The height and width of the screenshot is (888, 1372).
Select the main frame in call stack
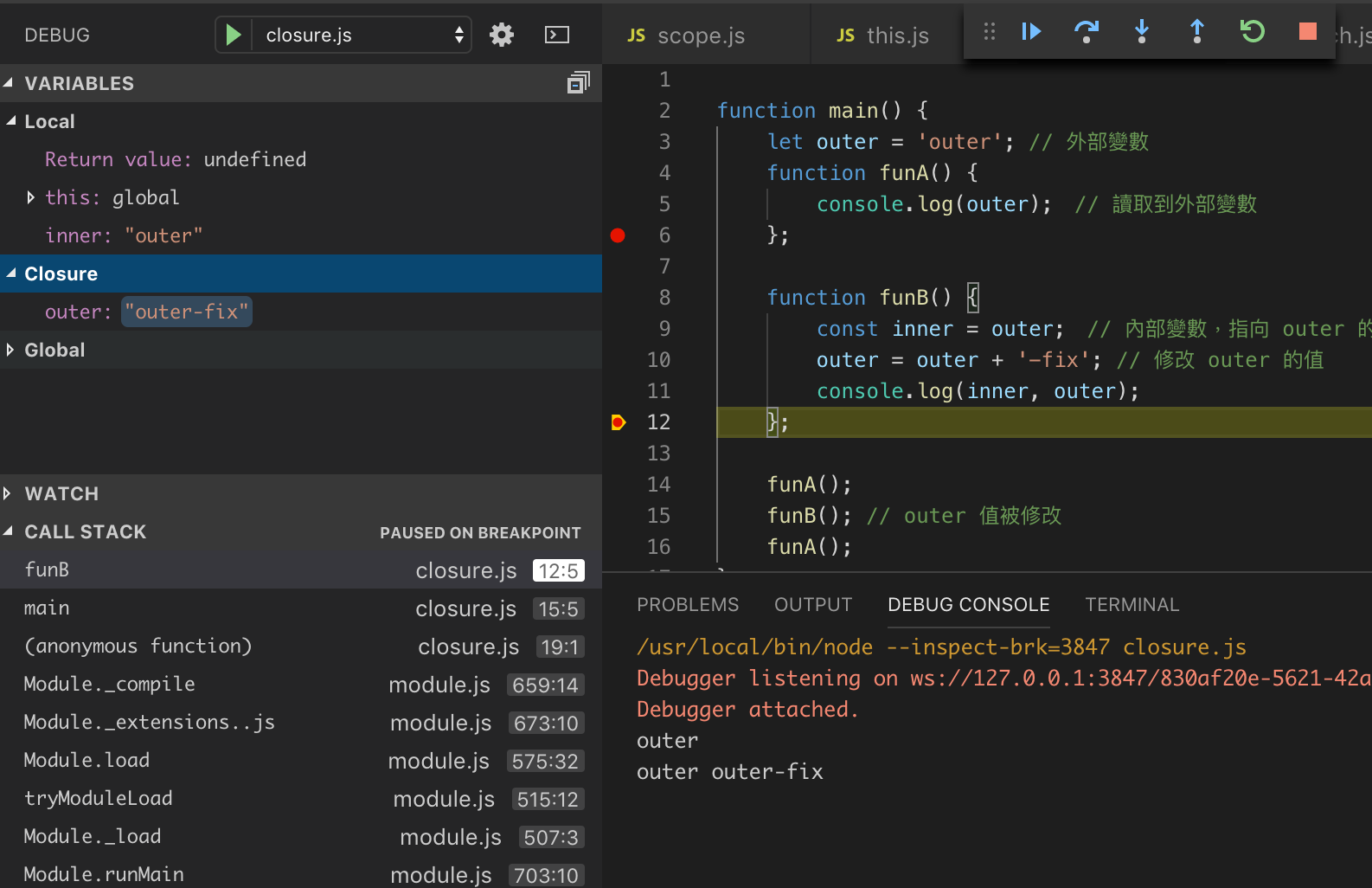(x=47, y=608)
